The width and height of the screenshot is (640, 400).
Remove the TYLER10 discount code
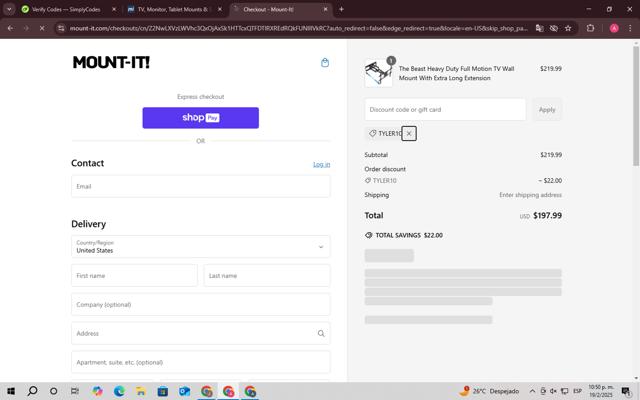point(409,133)
